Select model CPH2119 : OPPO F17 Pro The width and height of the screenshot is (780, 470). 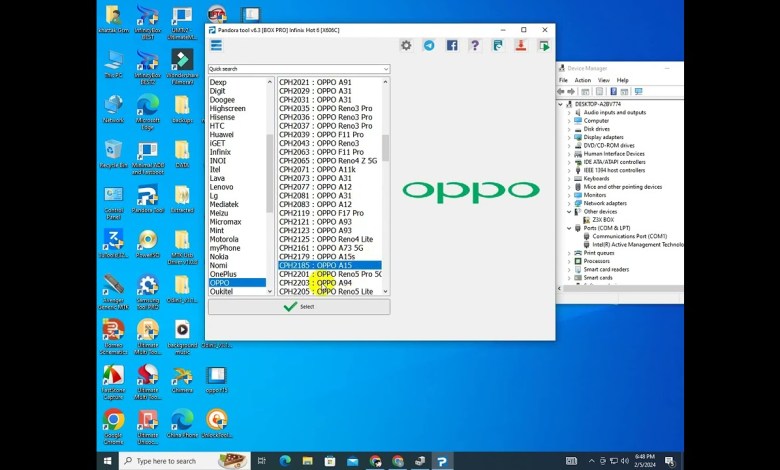click(x=321, y=213)
